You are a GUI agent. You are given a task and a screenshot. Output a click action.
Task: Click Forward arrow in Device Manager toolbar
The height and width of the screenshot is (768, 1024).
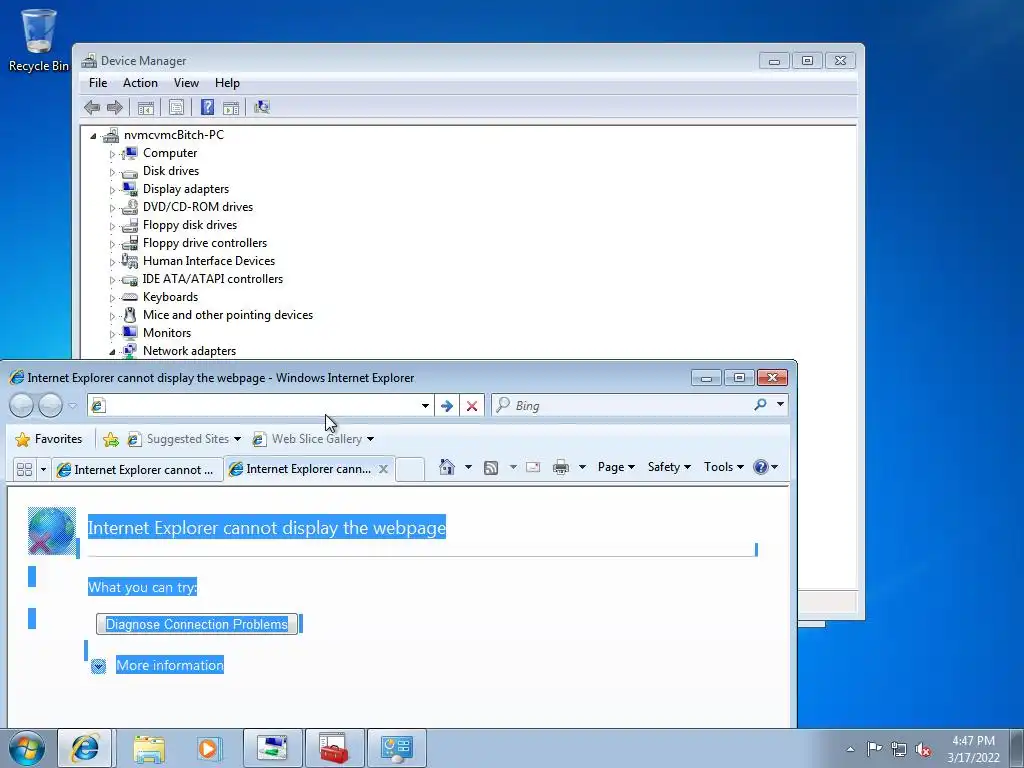[x=114, y=107]
